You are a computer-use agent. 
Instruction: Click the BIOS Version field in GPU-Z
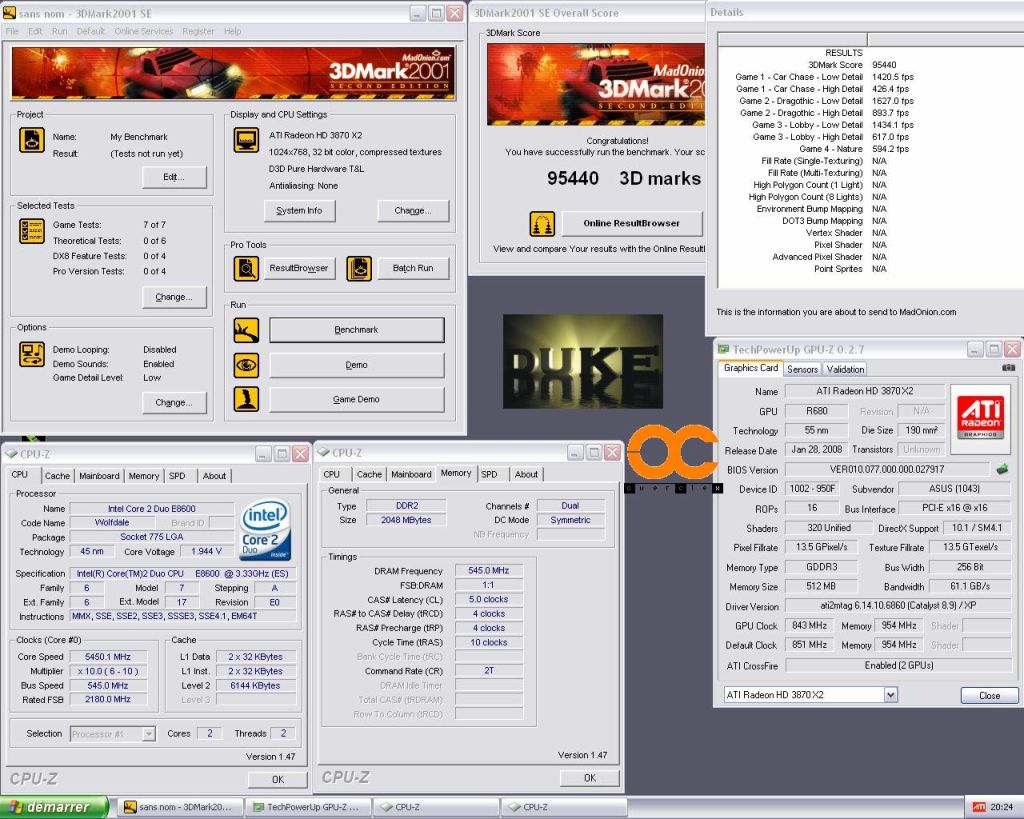(x=887, y=470)
